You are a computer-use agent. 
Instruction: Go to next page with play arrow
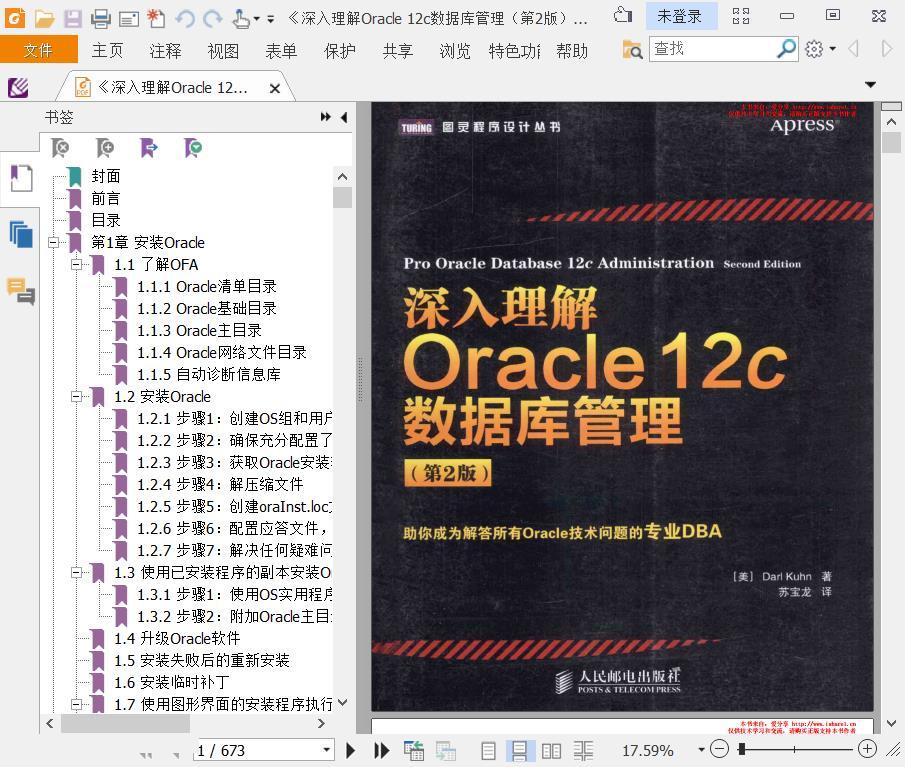(x=350, y=750)
